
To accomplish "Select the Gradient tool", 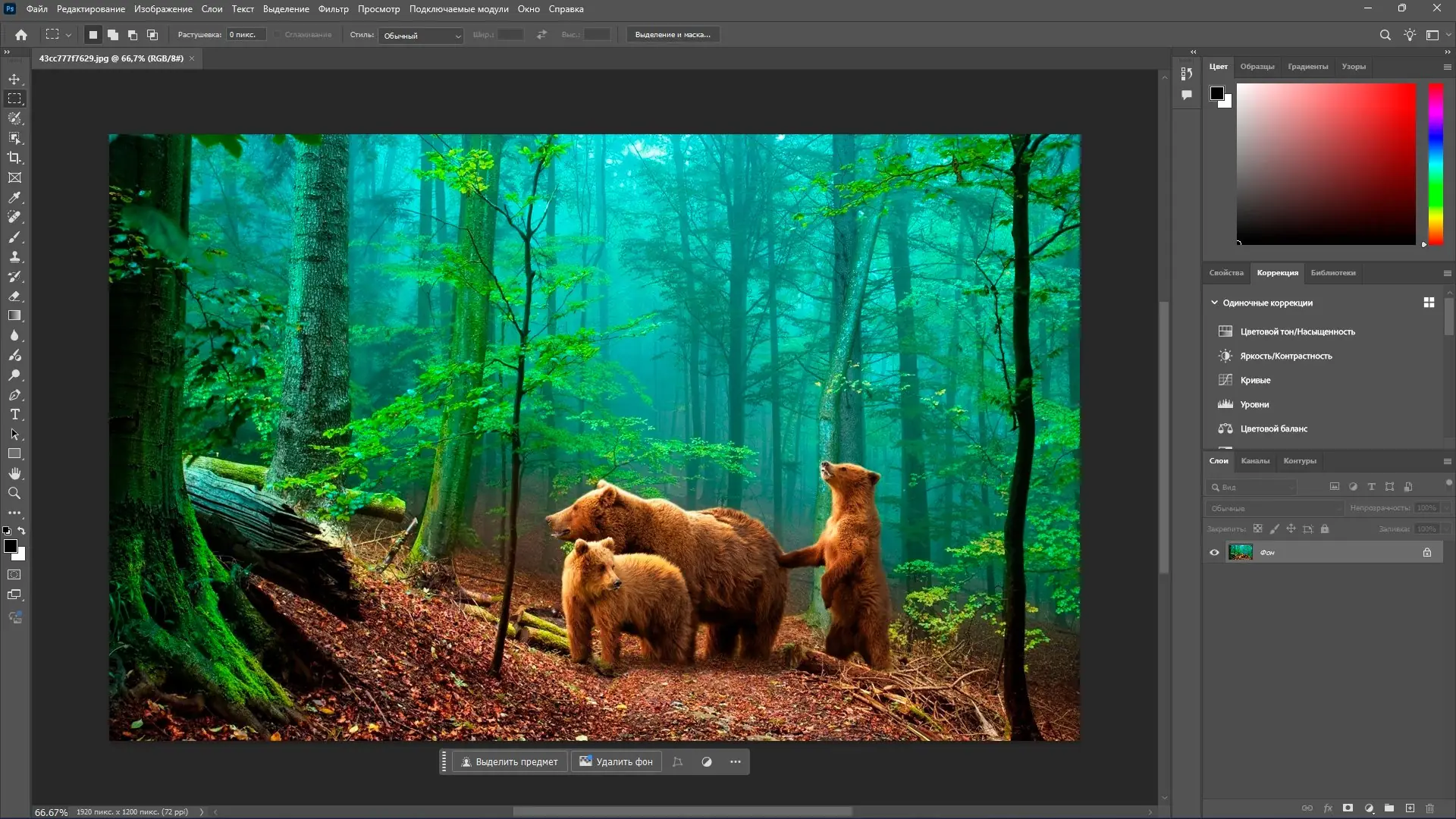I will click(x=14, y=315).
